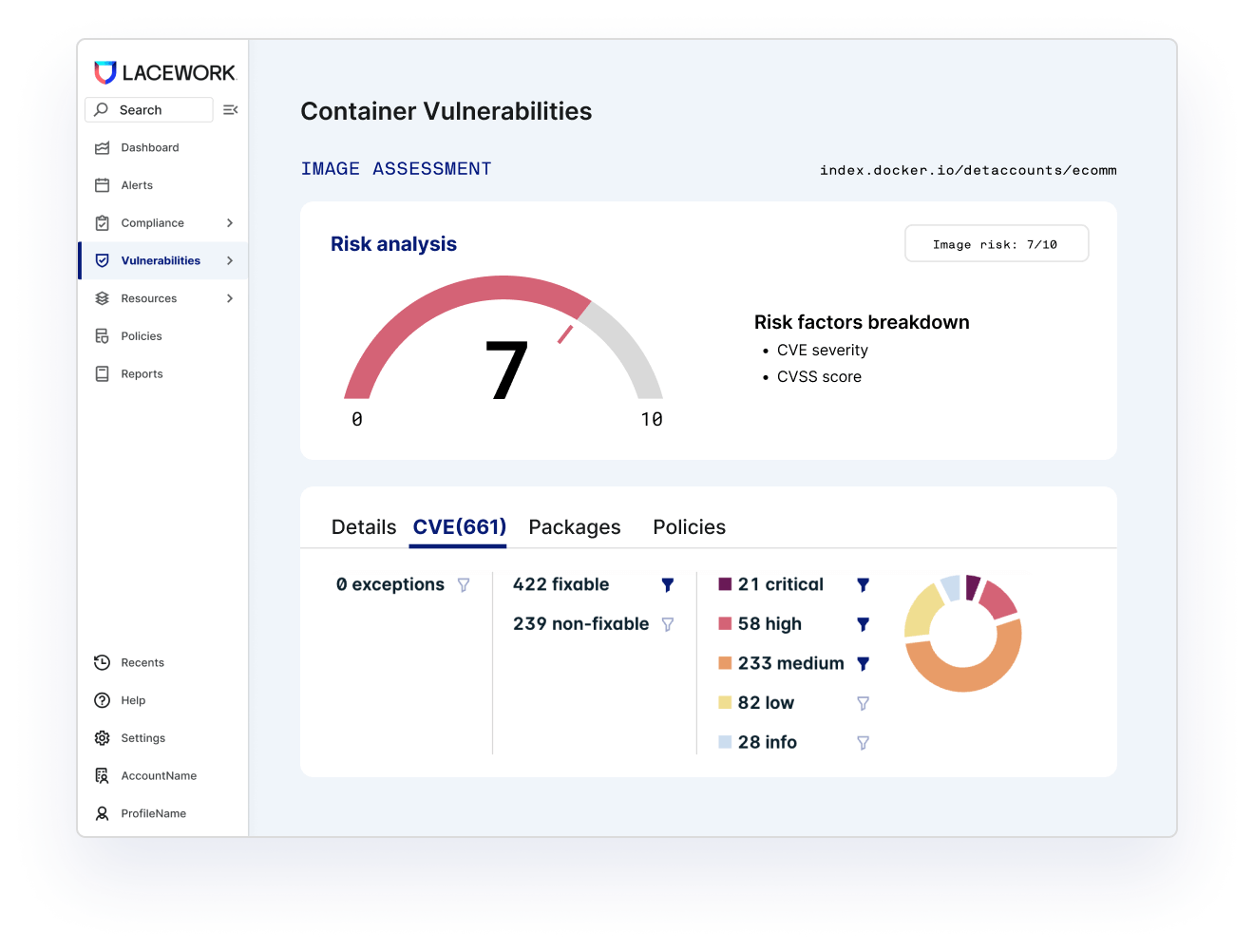Image resolution: width=1254 pixels, height=952 pixels.
Task: Open Reports from the sidebar icon
Action: tap(103, 374)
